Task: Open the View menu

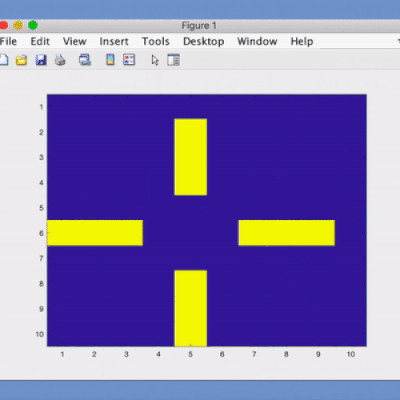Action: point(75,41)
